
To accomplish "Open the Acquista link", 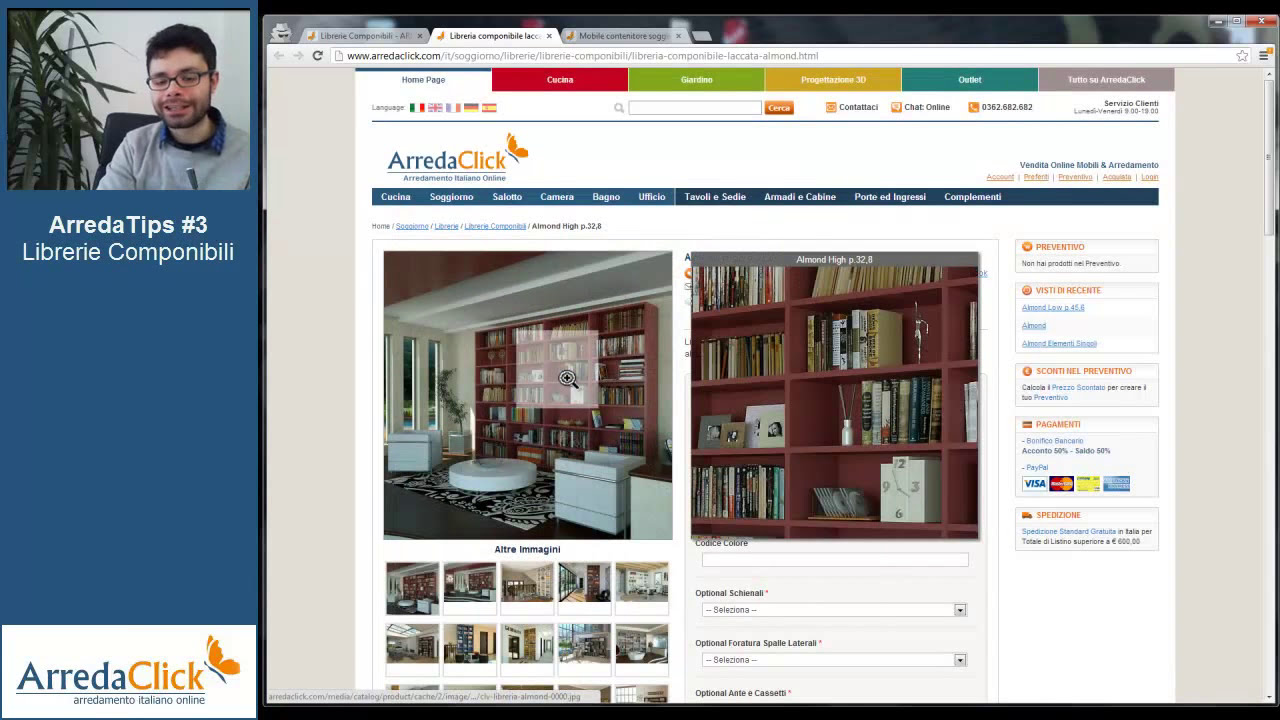I will point(1117,177).
